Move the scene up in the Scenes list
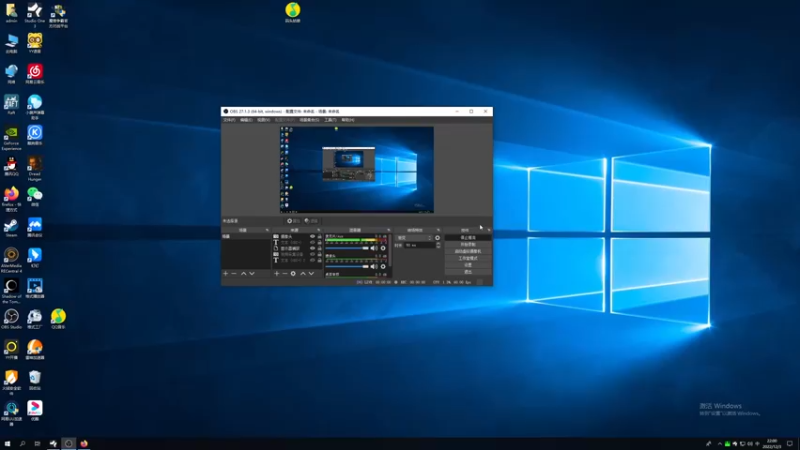Viewport: 800px width, 450px height. coord(243,273)
